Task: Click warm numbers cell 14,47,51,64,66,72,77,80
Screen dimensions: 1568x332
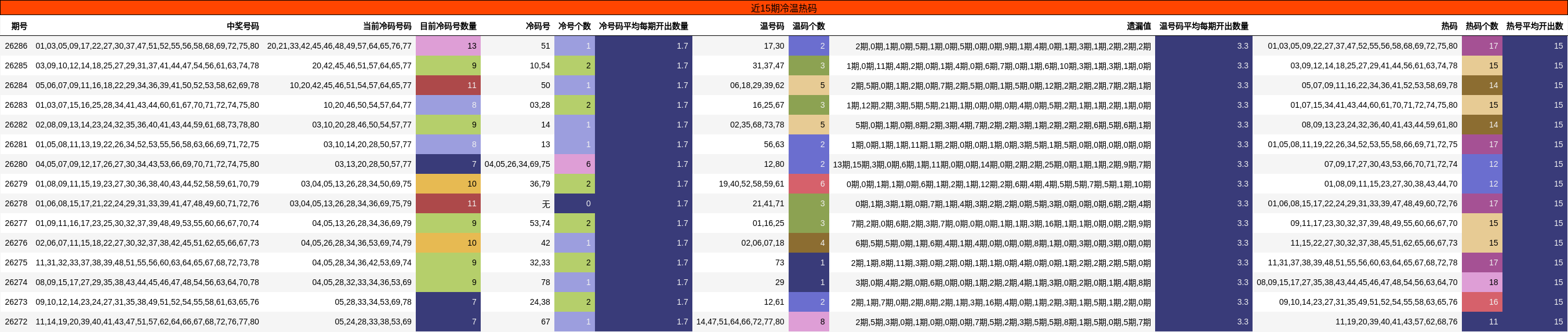Action: coord(740,322)
